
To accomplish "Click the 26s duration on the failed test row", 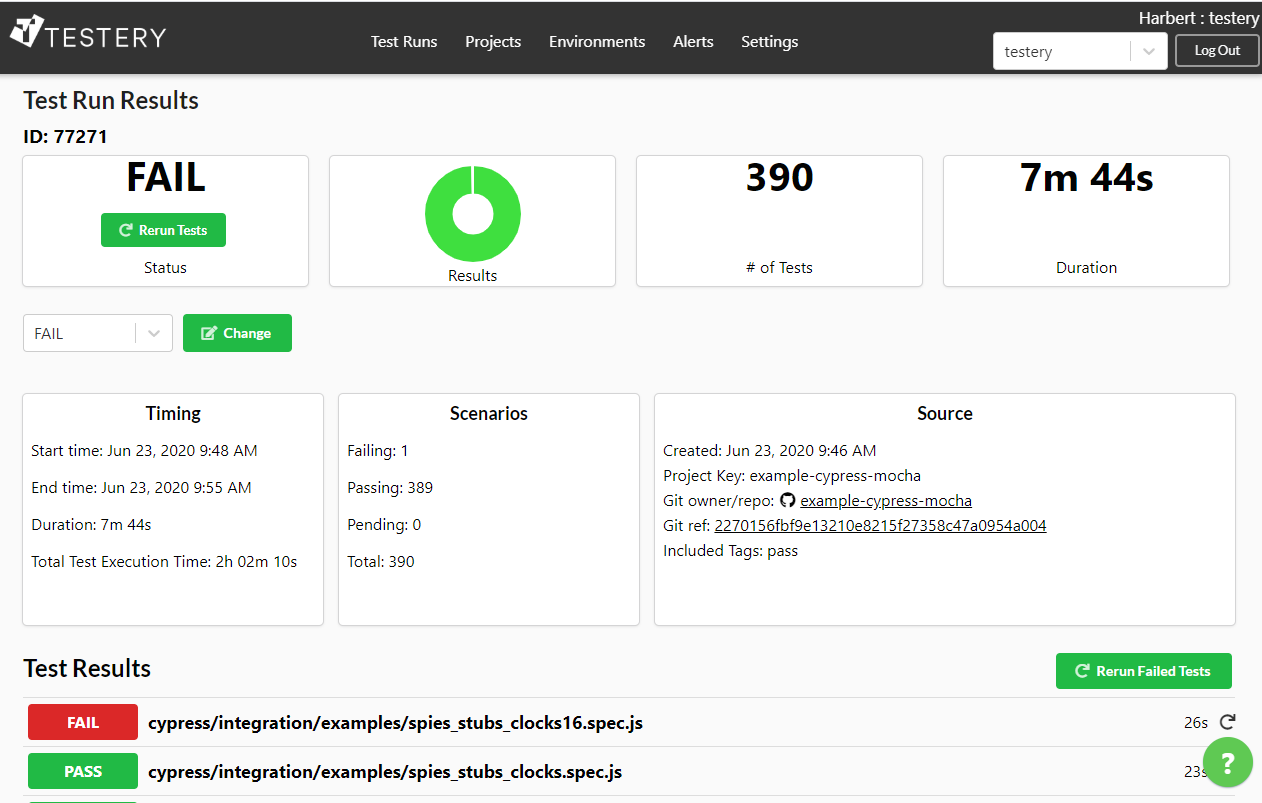I will tap(1196, 722).
